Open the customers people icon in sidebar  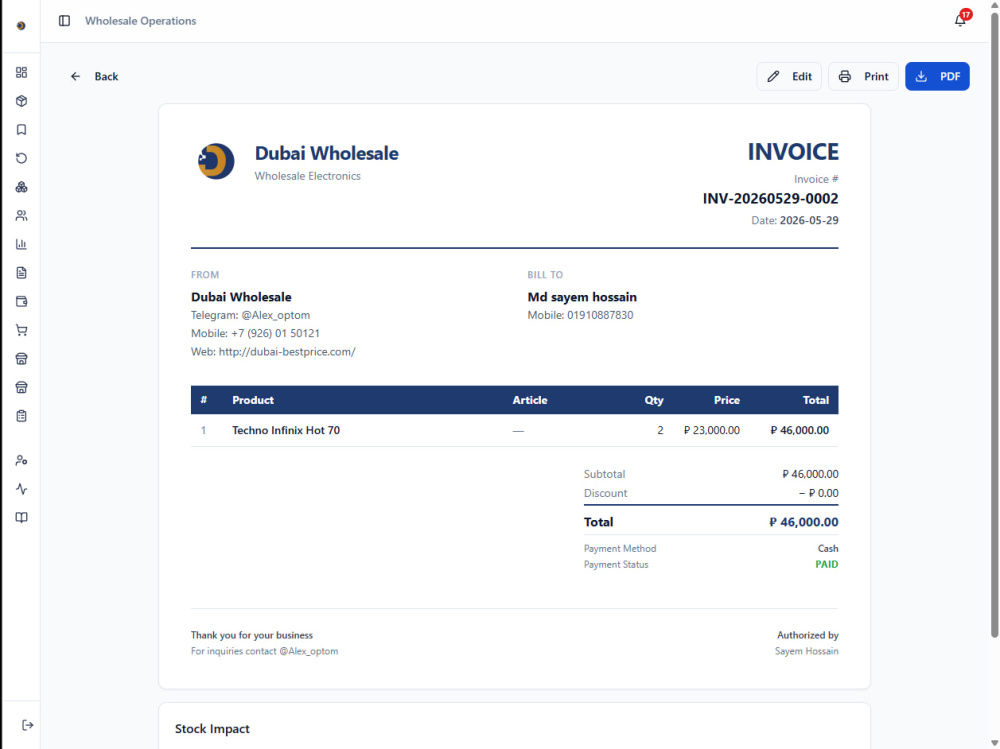(21, 216)
